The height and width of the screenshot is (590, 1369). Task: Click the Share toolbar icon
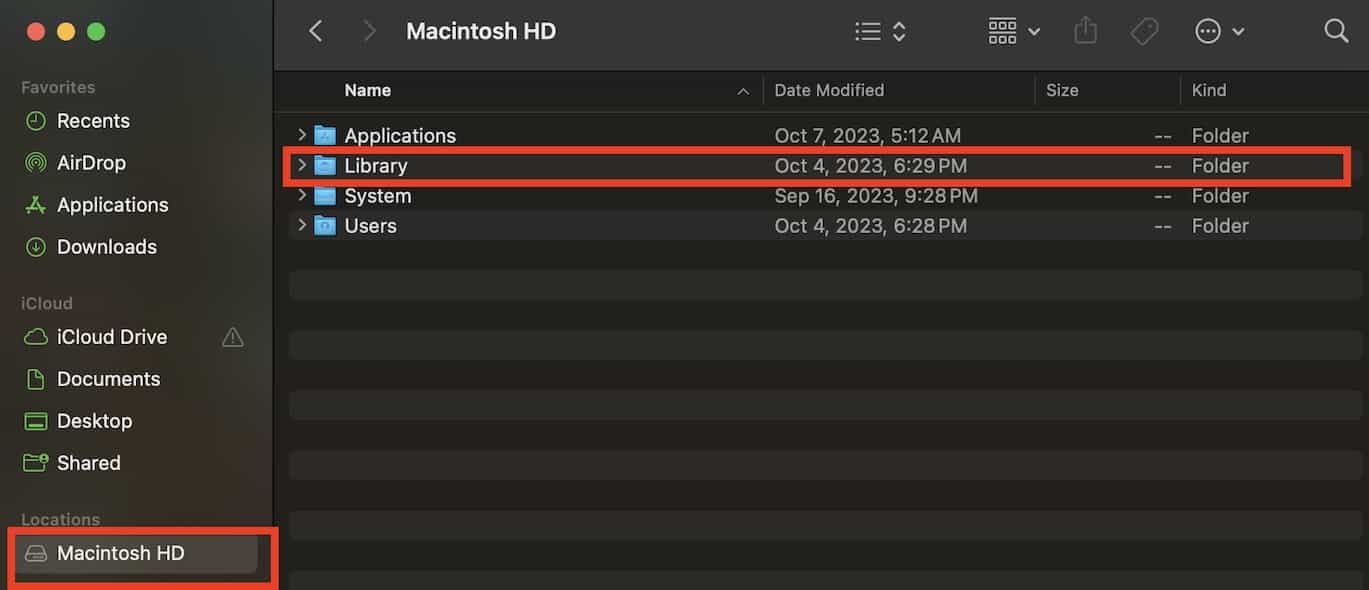1085,31
